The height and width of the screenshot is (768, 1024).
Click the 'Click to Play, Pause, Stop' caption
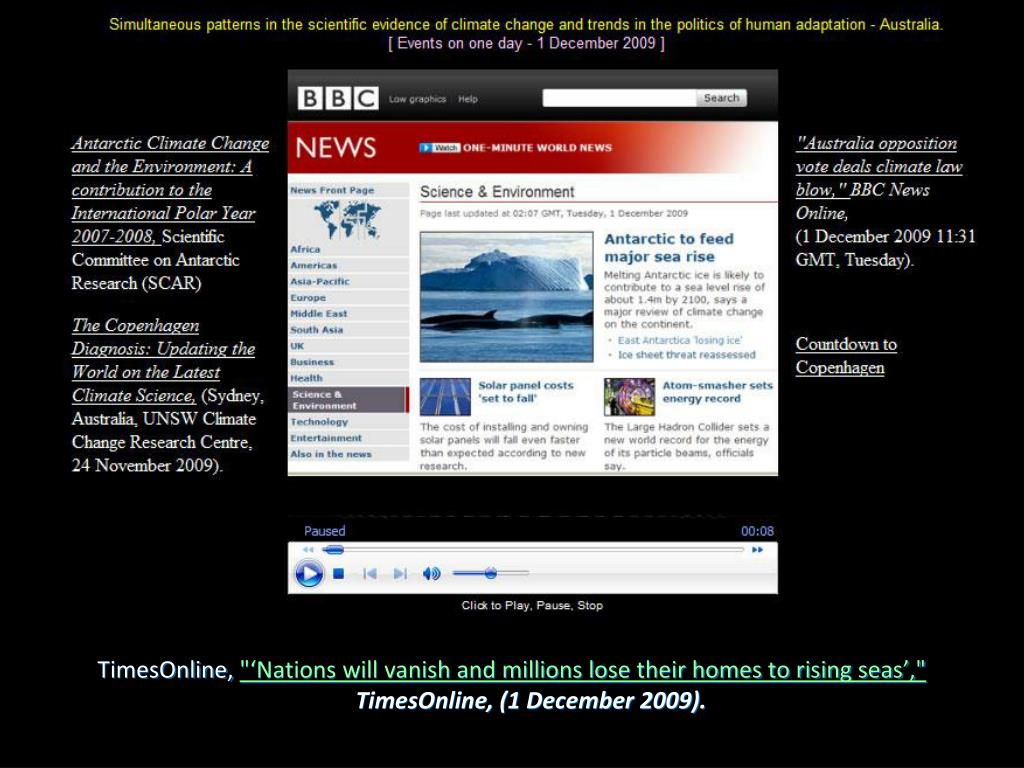(532, 605)
